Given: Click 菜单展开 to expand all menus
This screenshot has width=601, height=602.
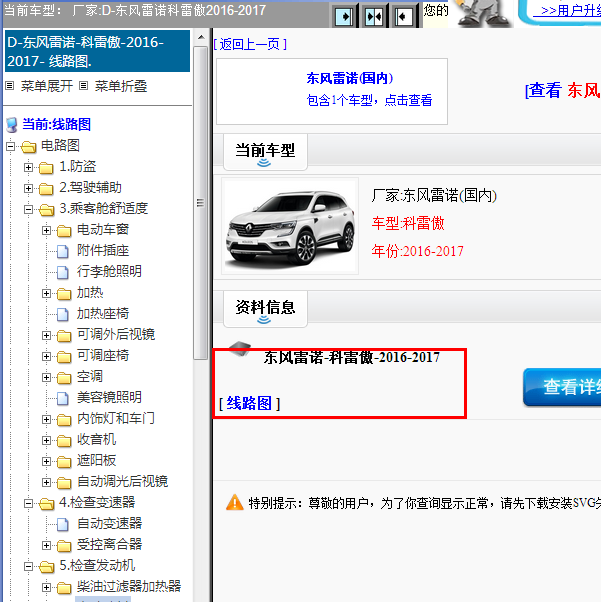Looking at the screenshot, I should pyautogui.click(x=47, y=86).
